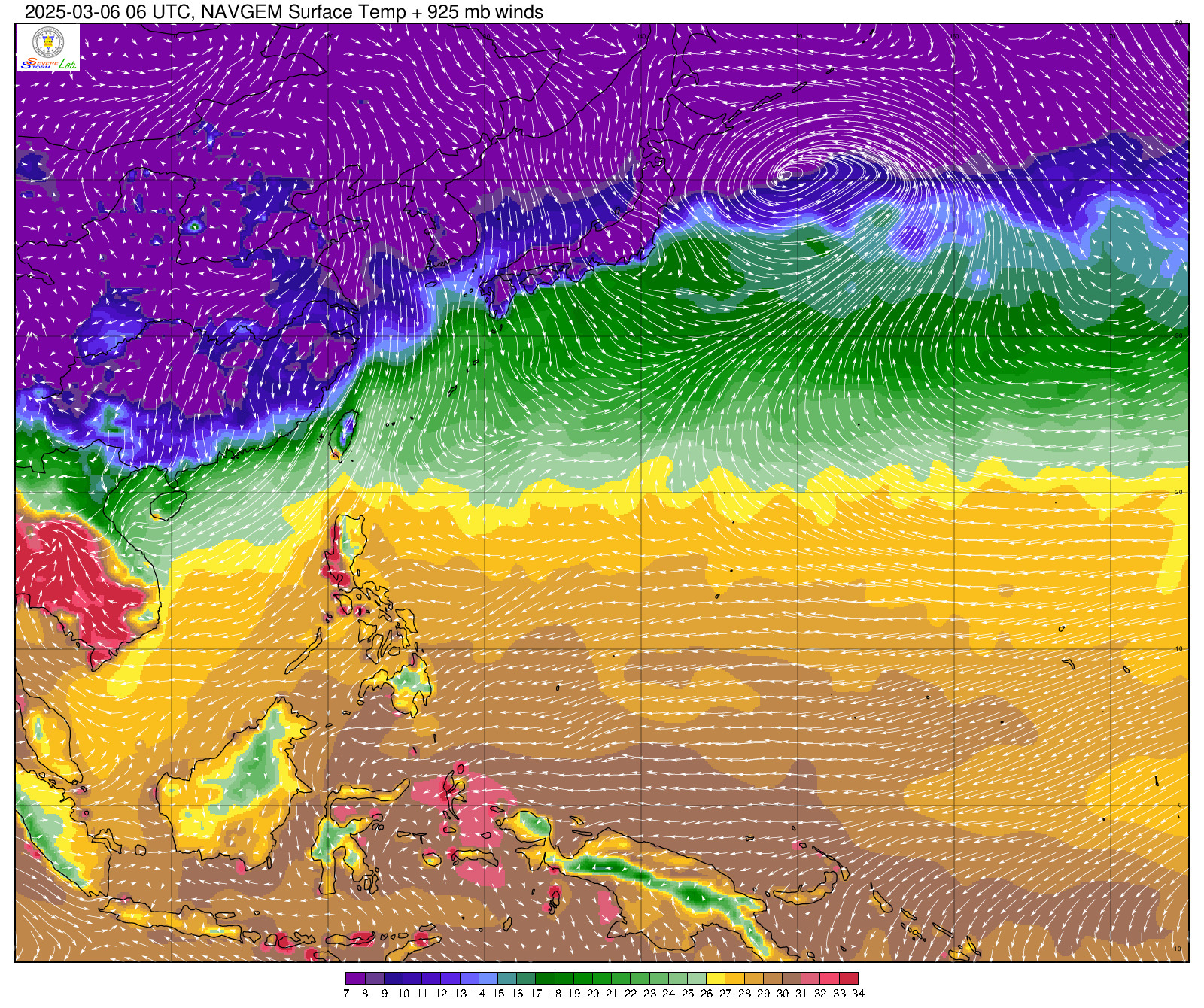The image size is (1204, 1008).
Task: Pick the bright yellow swatch between 26 and 27
Action: (716, 979)
